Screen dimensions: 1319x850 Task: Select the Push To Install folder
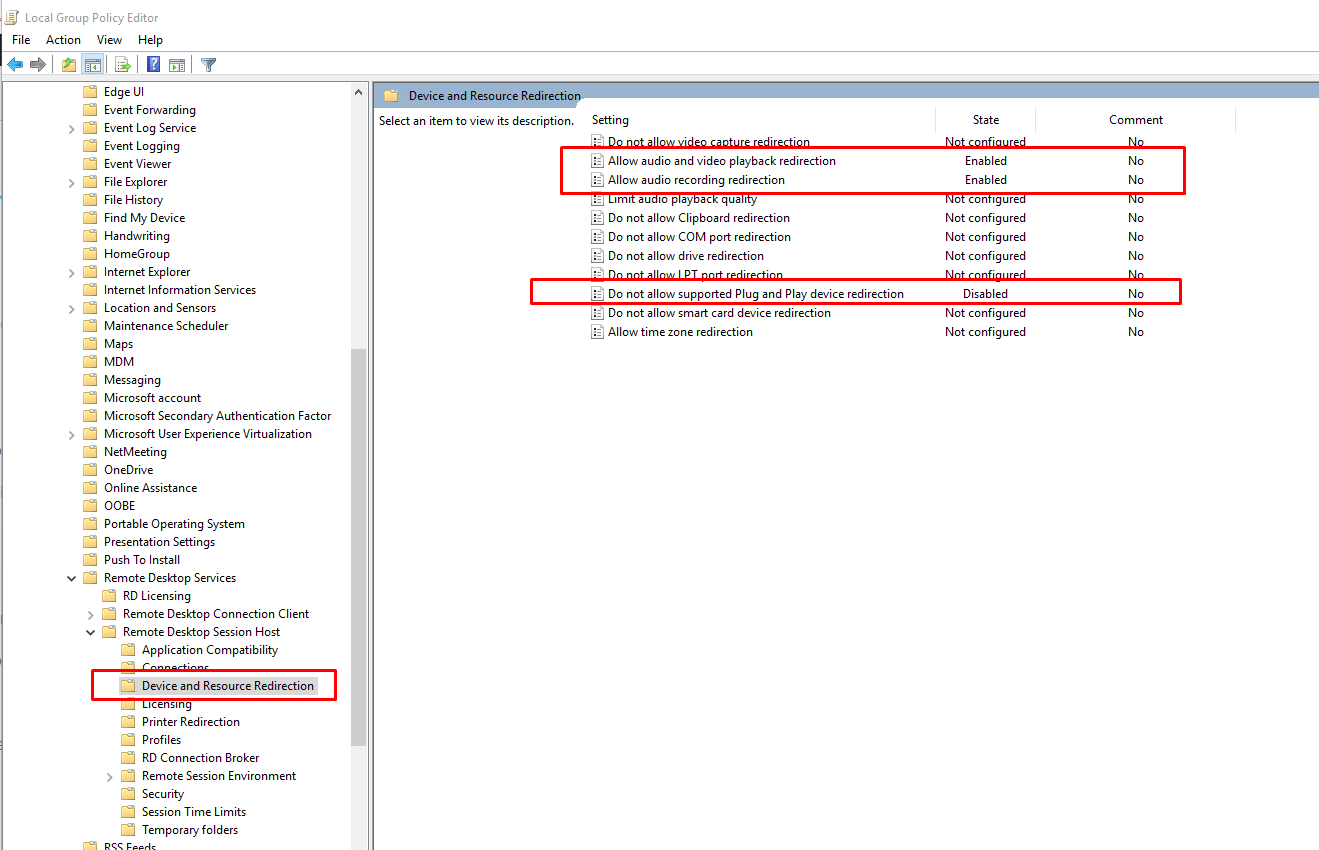tap(142, 560)
